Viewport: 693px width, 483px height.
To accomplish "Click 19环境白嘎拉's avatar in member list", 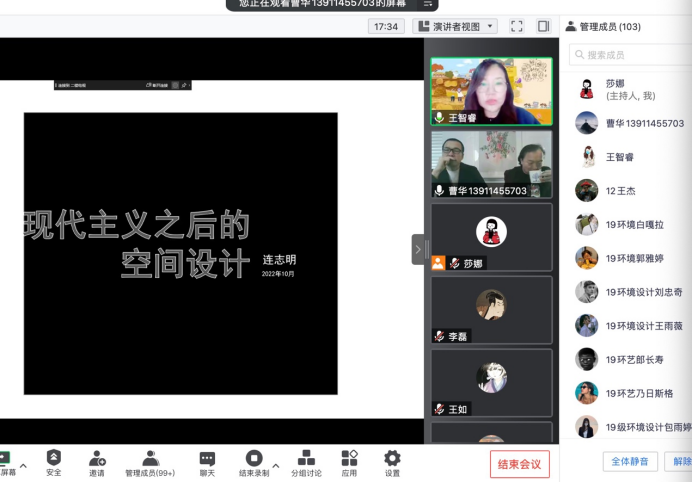I will (x=586, y=224).
